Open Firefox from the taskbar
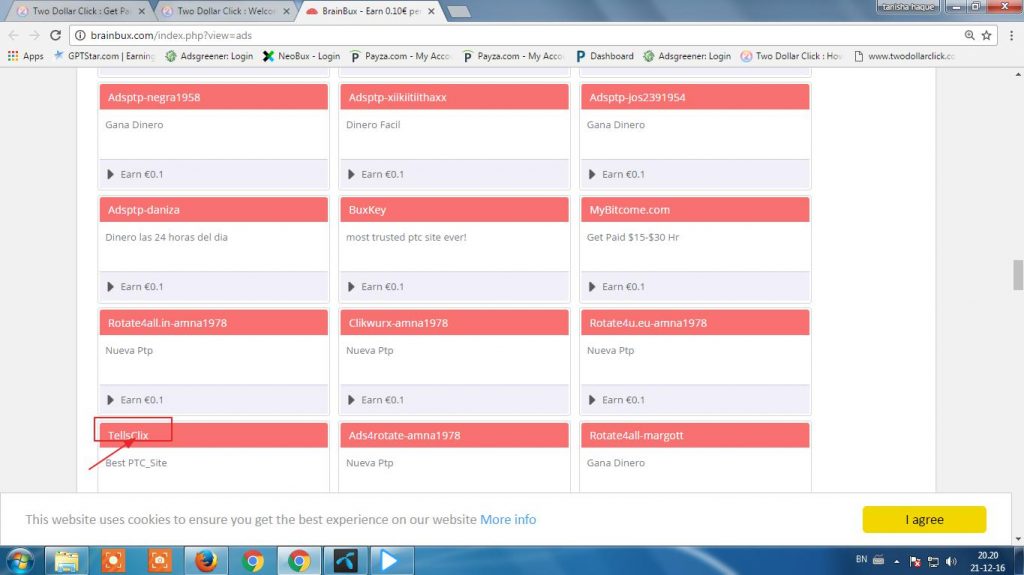The height and width of the screenshot is (575, 1024). (x=206, y=560)
